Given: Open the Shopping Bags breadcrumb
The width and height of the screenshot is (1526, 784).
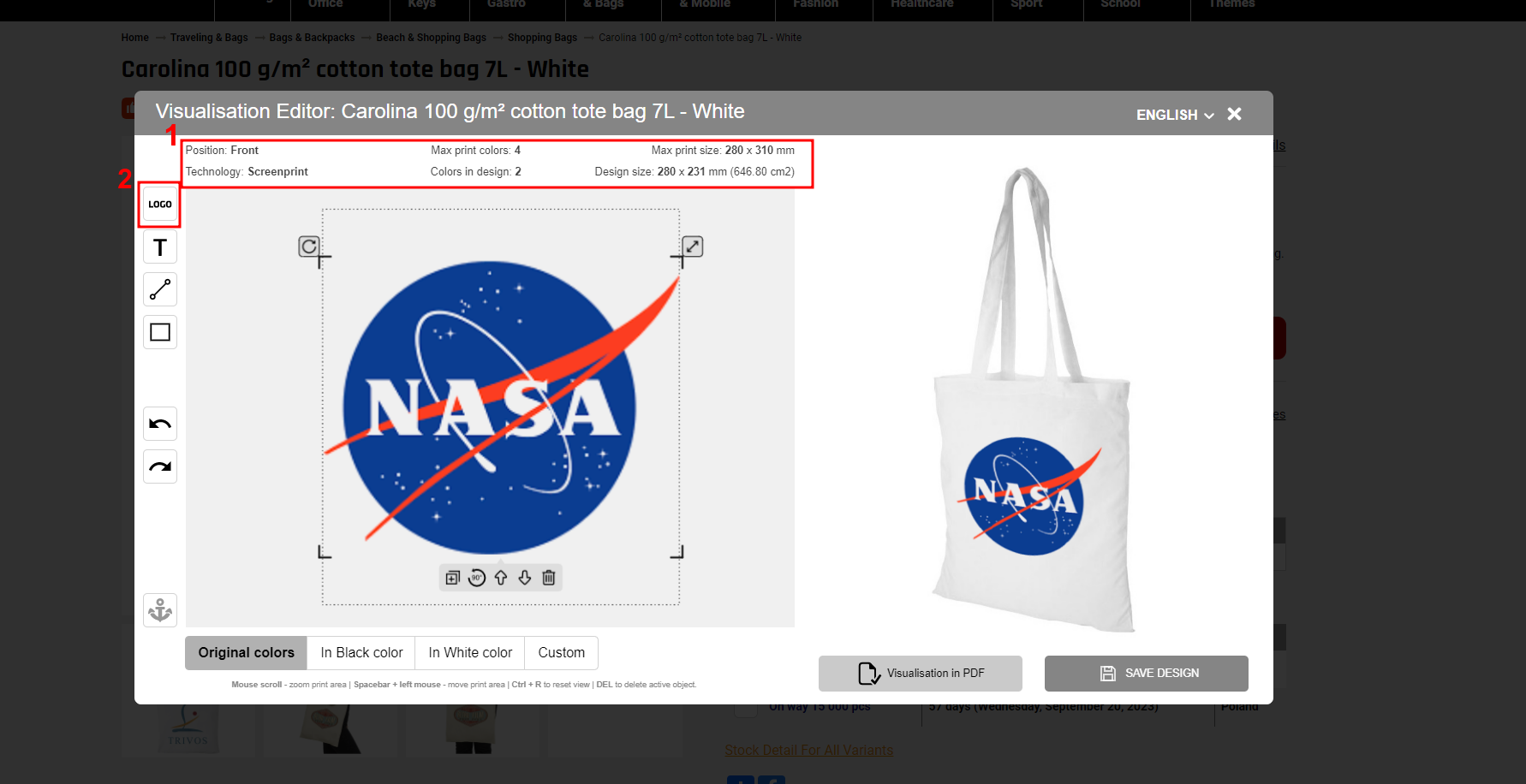Looking at the screenshot, I should point(542,38).
